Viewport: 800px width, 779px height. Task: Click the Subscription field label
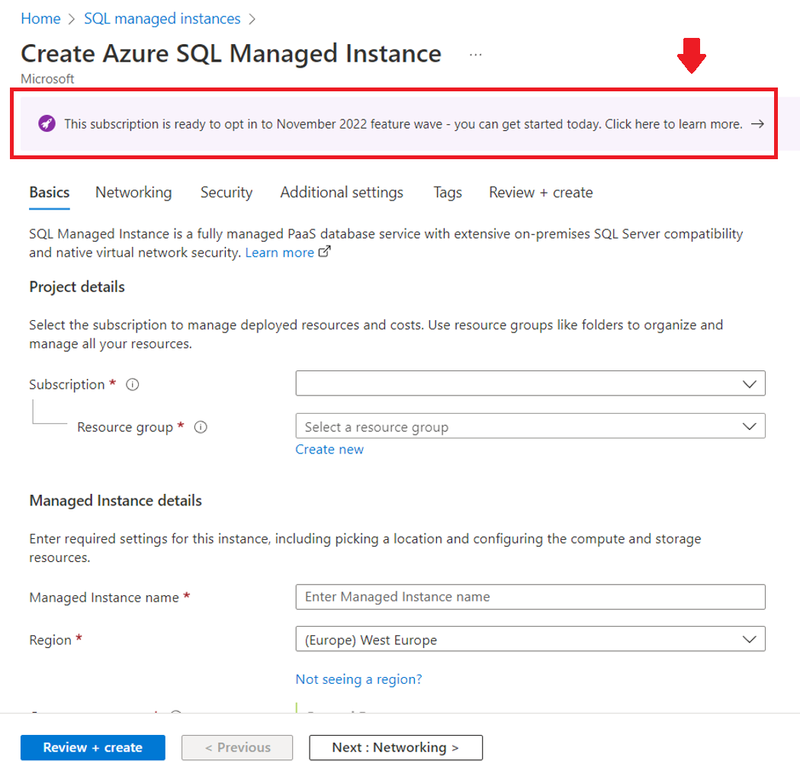pyautogui.click(x=67, y=384)
